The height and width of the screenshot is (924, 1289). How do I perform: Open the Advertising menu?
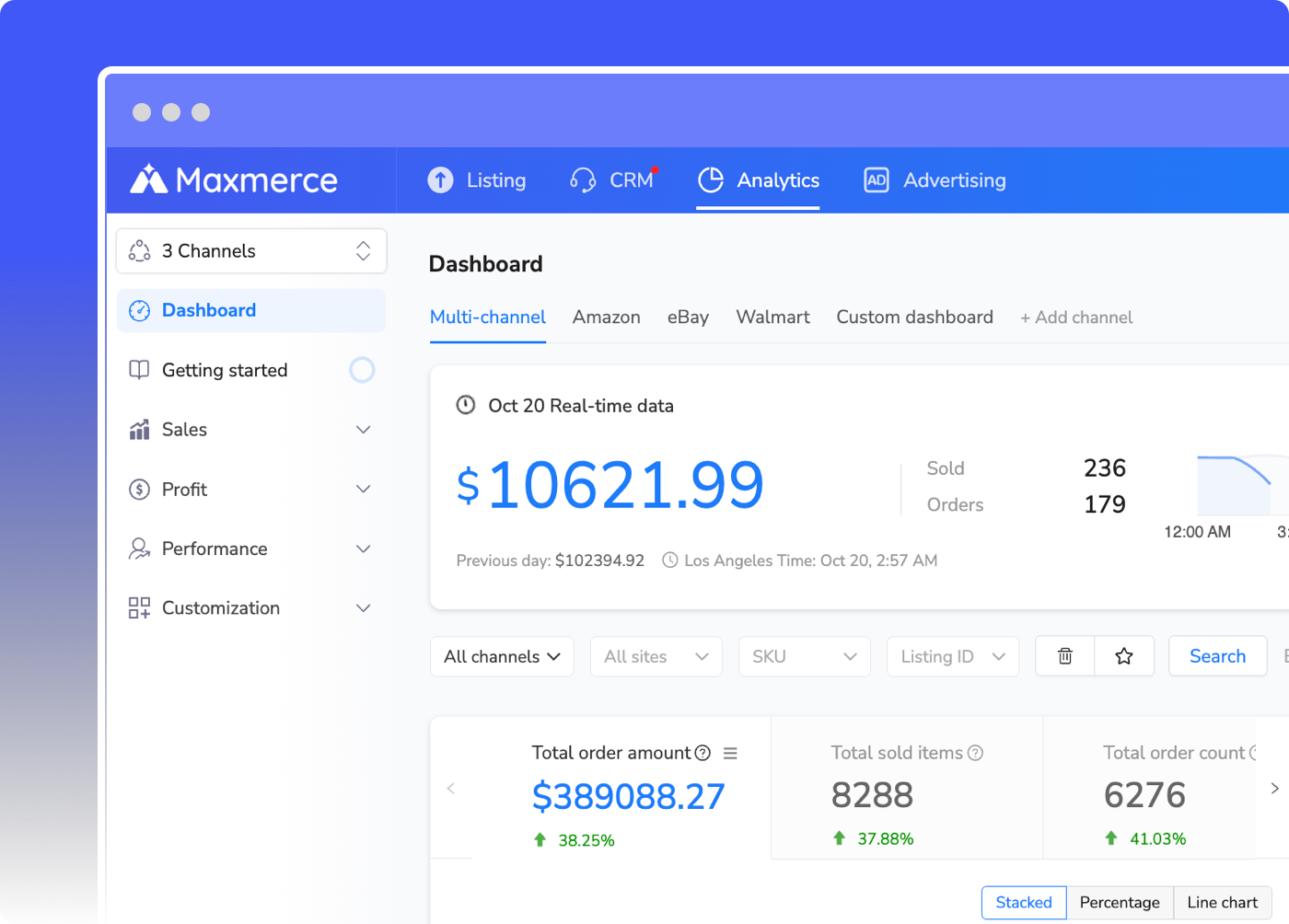[x=935, y=180]
